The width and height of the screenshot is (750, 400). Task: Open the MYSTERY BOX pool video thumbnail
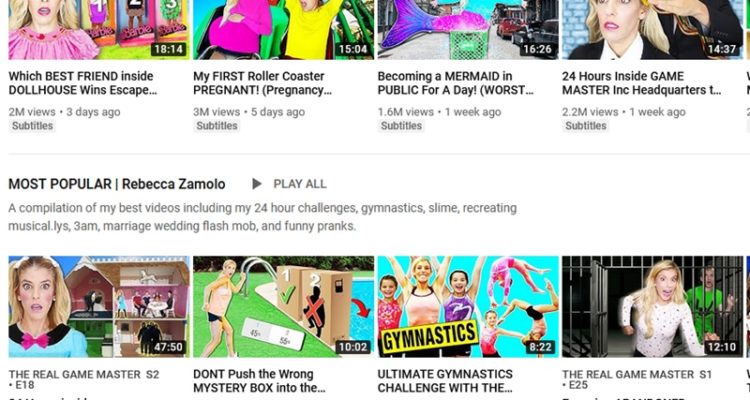pos(284,307)
